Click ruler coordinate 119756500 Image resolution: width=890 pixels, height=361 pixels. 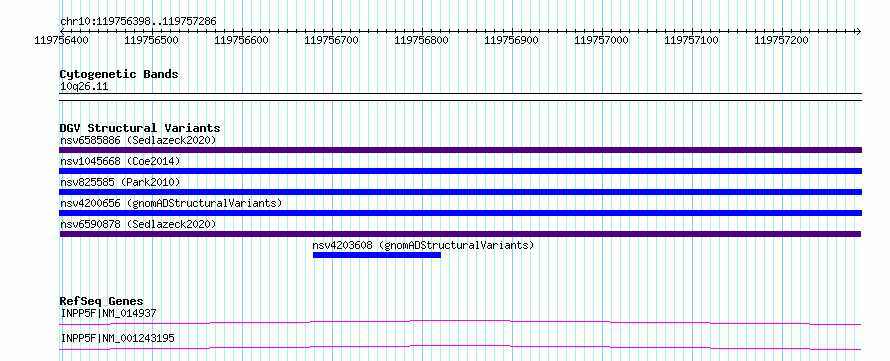click(x=151, y=40)
